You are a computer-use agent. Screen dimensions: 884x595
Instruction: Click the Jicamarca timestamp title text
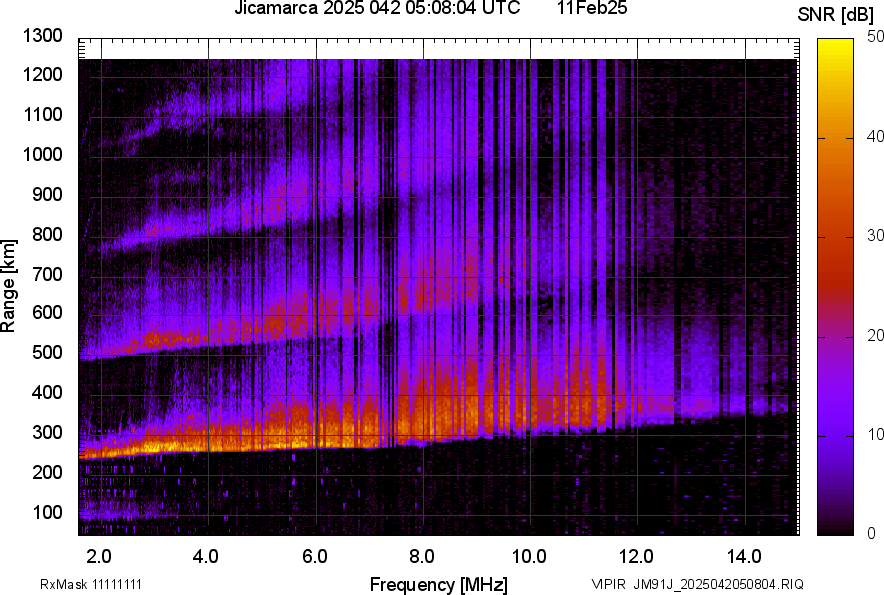(x=377, y=9)
